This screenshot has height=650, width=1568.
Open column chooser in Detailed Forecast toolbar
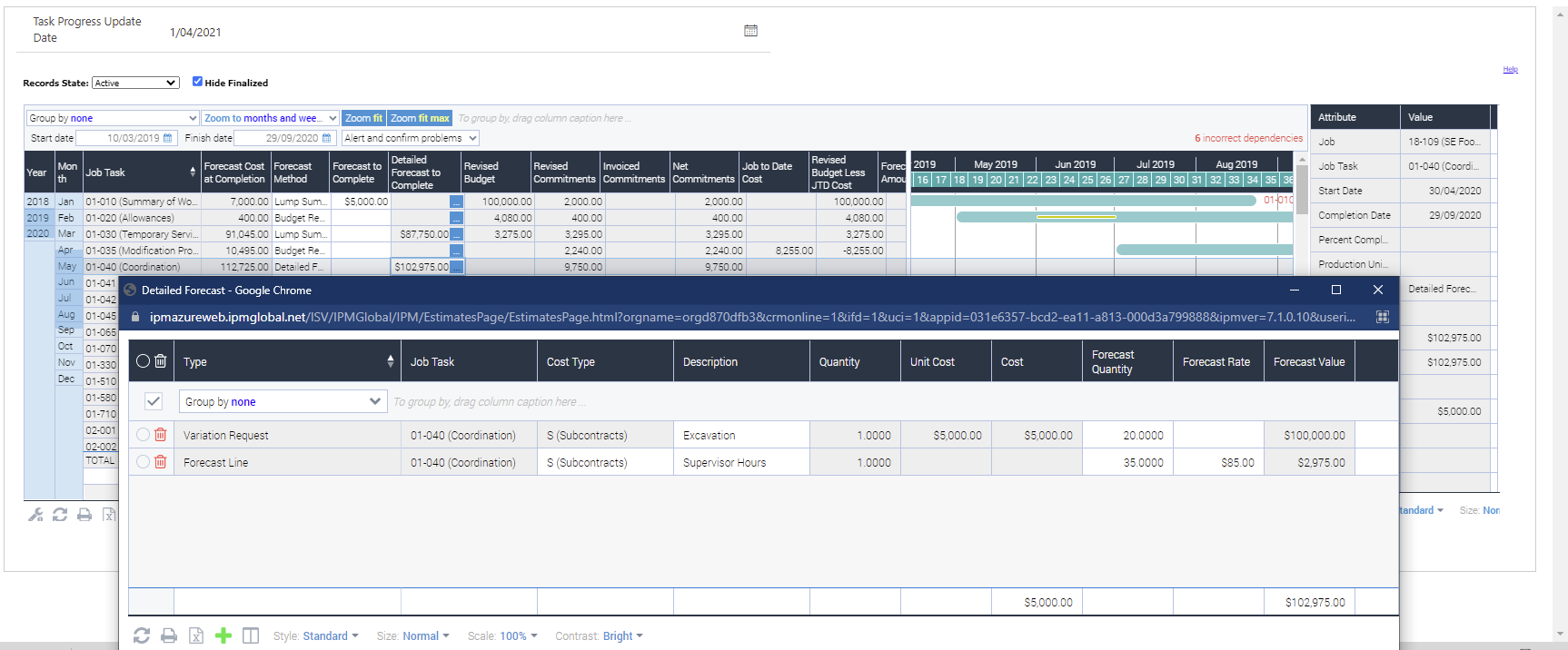(251, 635)
